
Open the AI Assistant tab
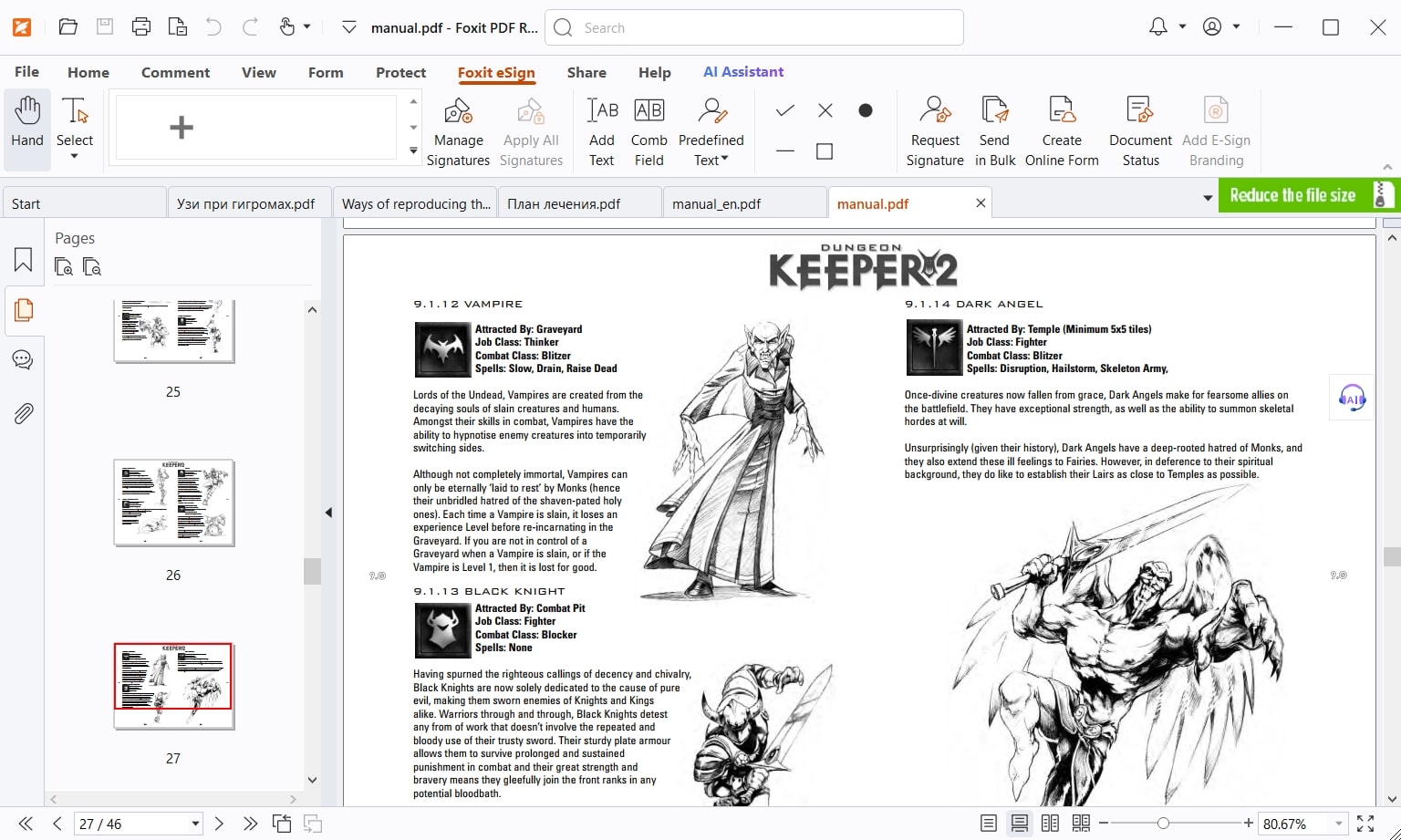pyautogui.click(x=743, y=72)
